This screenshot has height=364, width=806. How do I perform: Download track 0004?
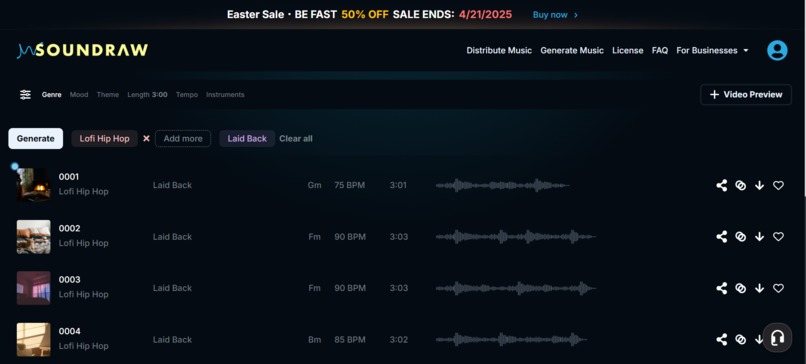pyautogui.click(x=759, y=339)
